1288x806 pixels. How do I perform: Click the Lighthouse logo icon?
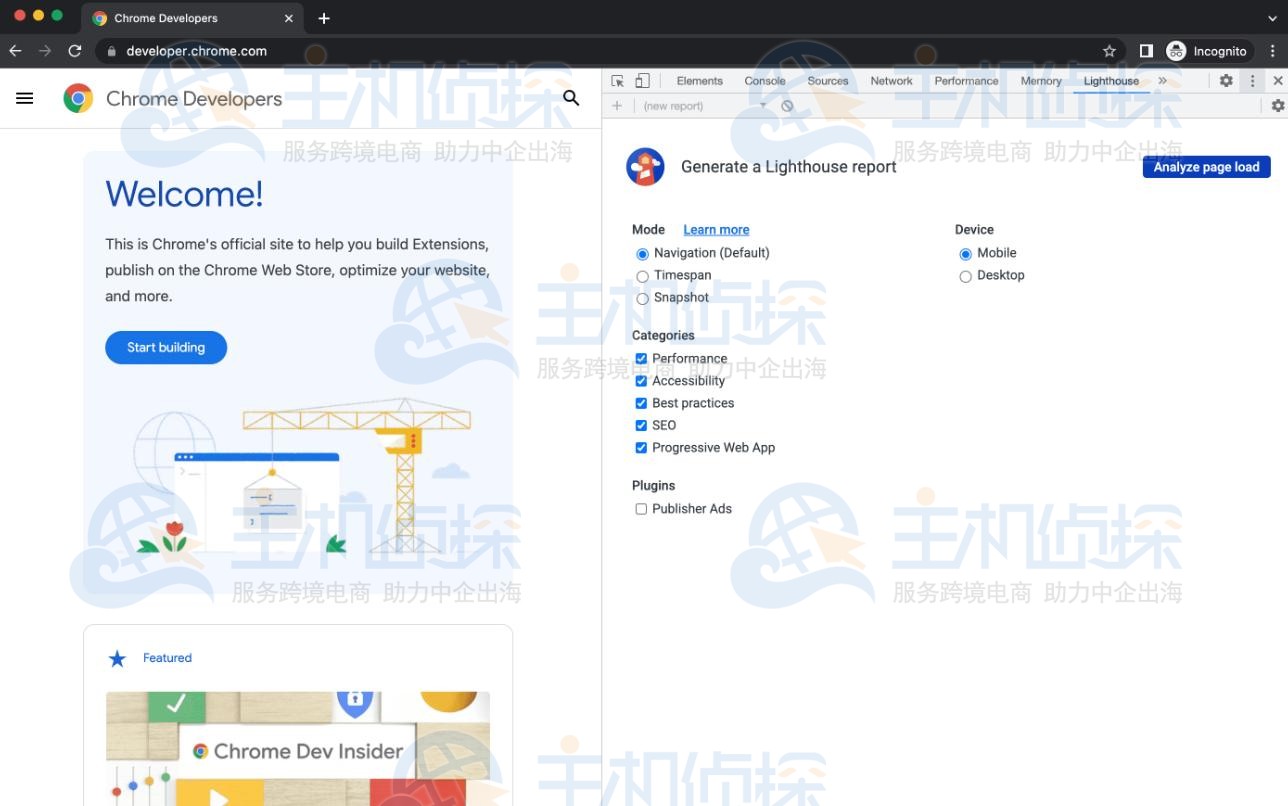(x=645, y=167)
